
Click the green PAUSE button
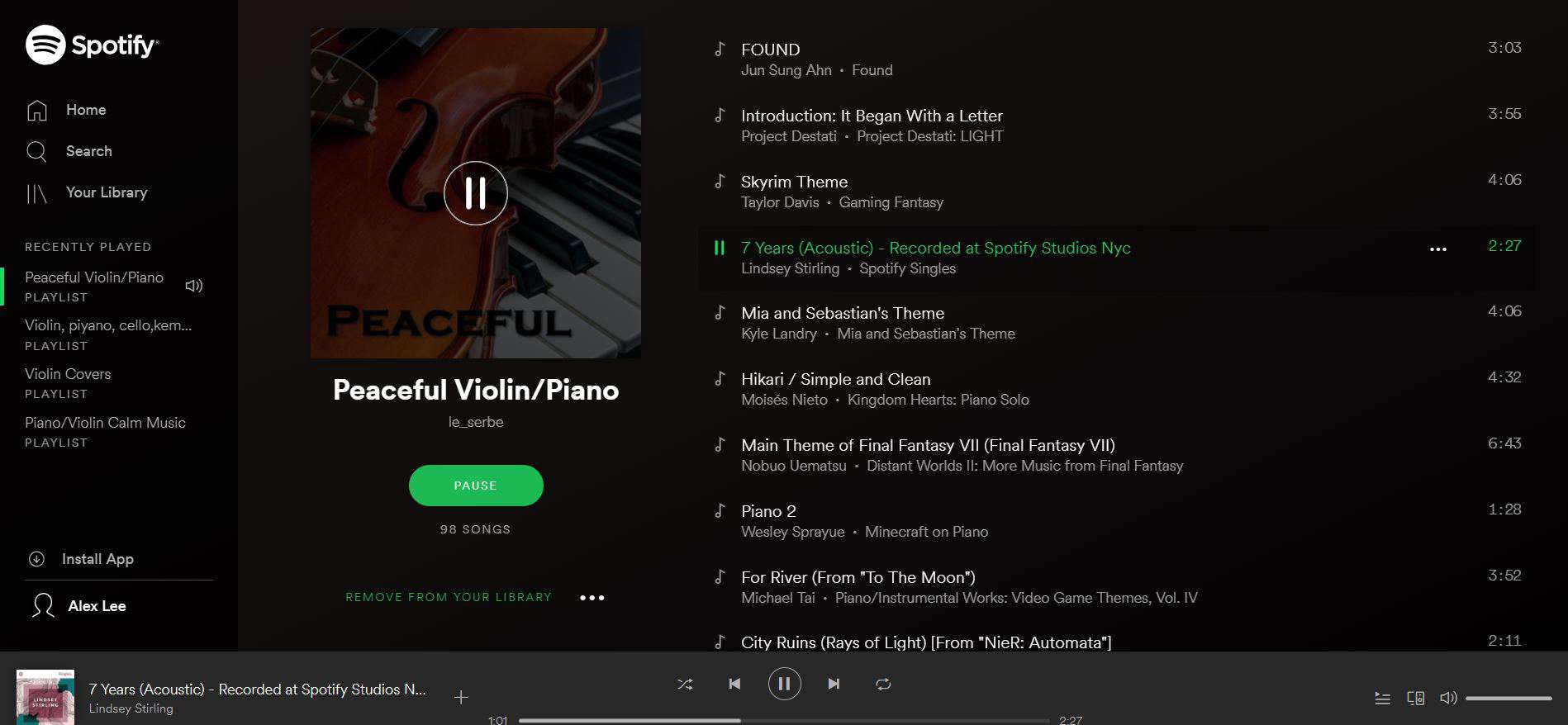pos(476,486)
